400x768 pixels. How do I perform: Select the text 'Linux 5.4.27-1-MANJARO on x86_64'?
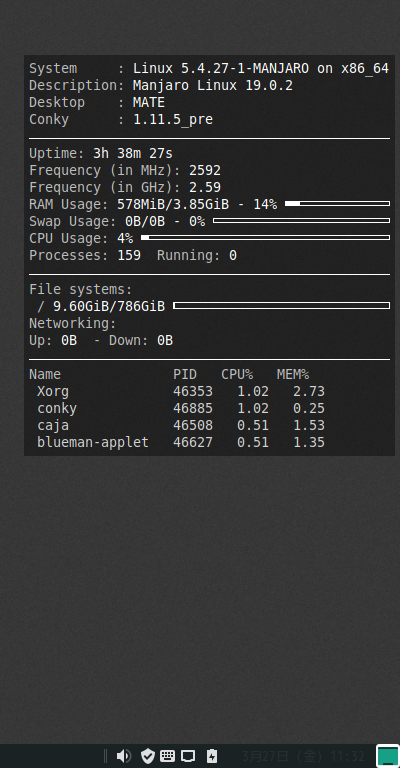pos(261,69)
